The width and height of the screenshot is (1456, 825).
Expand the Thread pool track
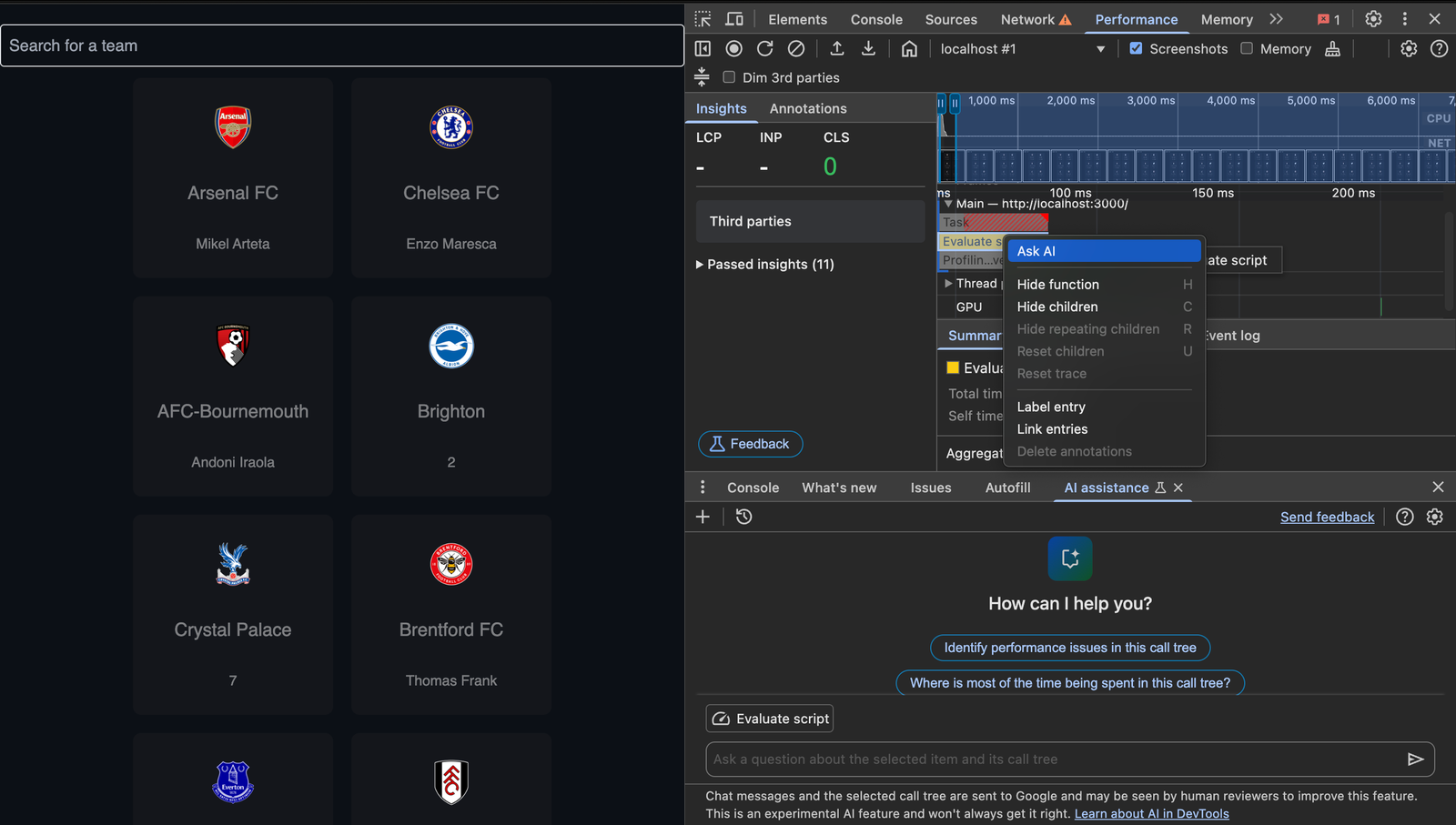point(948,284)
